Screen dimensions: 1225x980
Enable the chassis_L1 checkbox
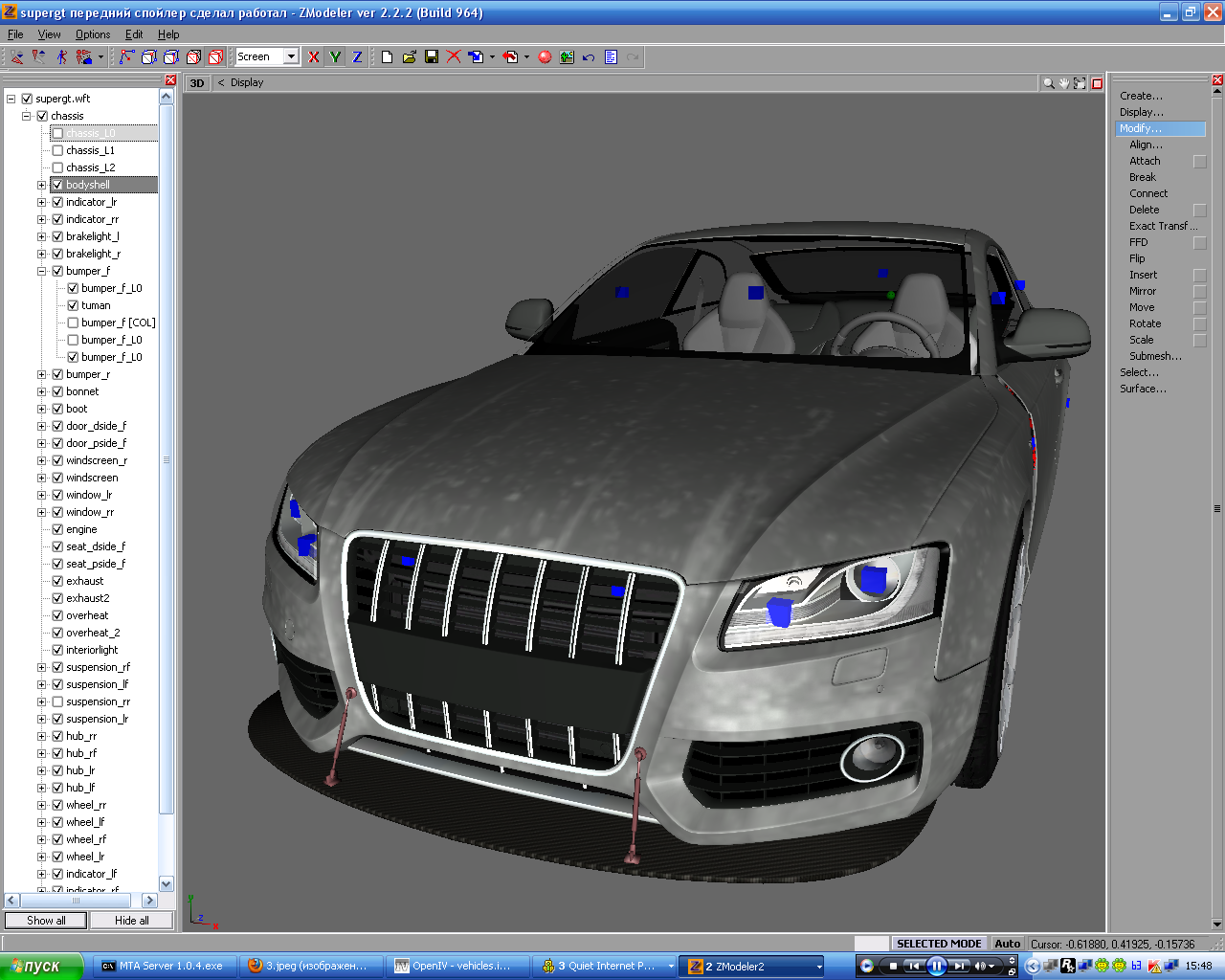click(x=57, y=150)
